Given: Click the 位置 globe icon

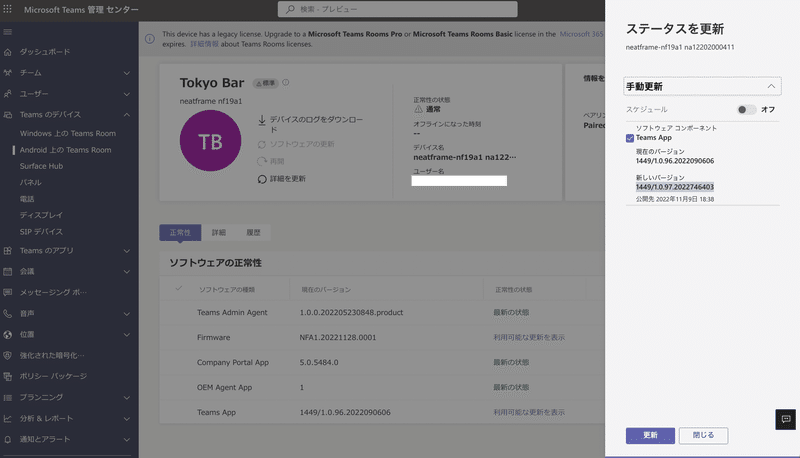Looking at the screenshot, I should pos(8,335).
